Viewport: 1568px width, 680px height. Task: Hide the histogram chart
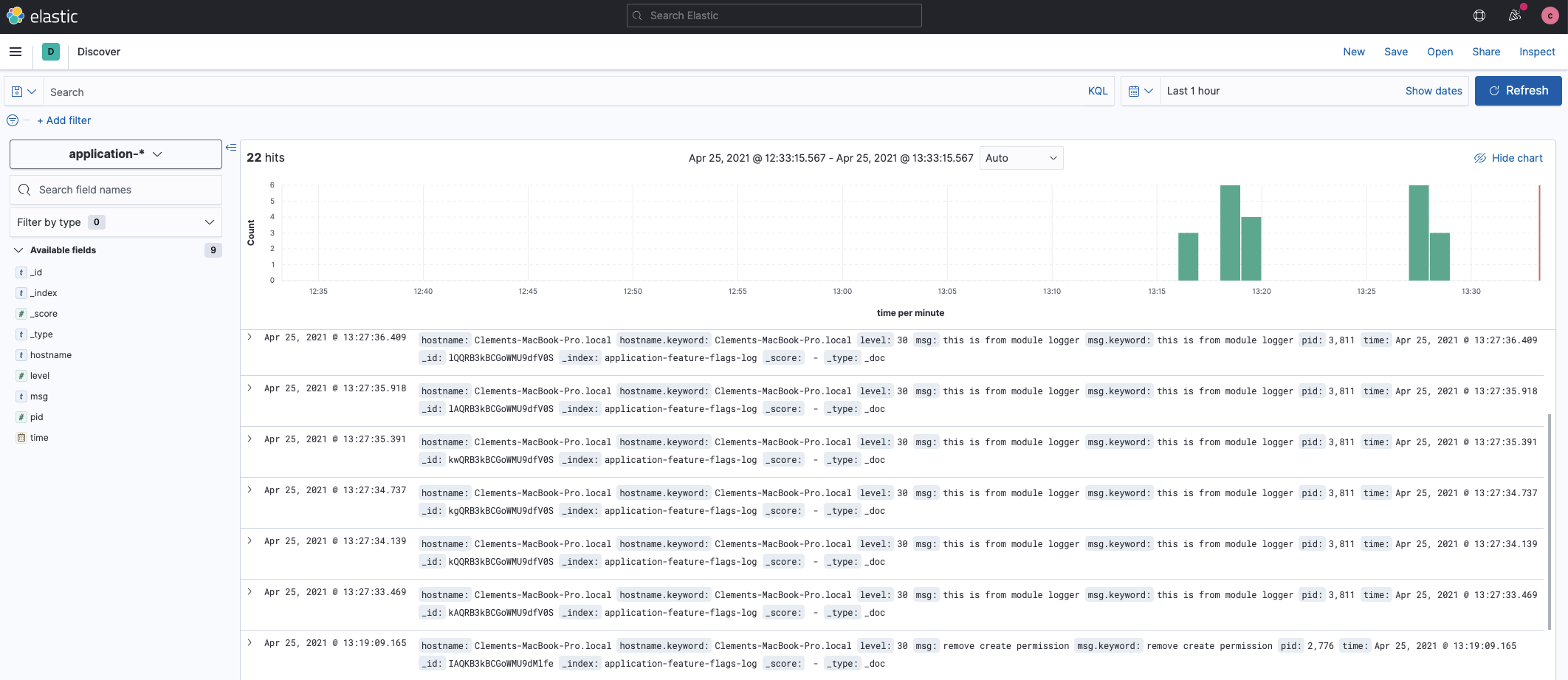(1508, 158)
